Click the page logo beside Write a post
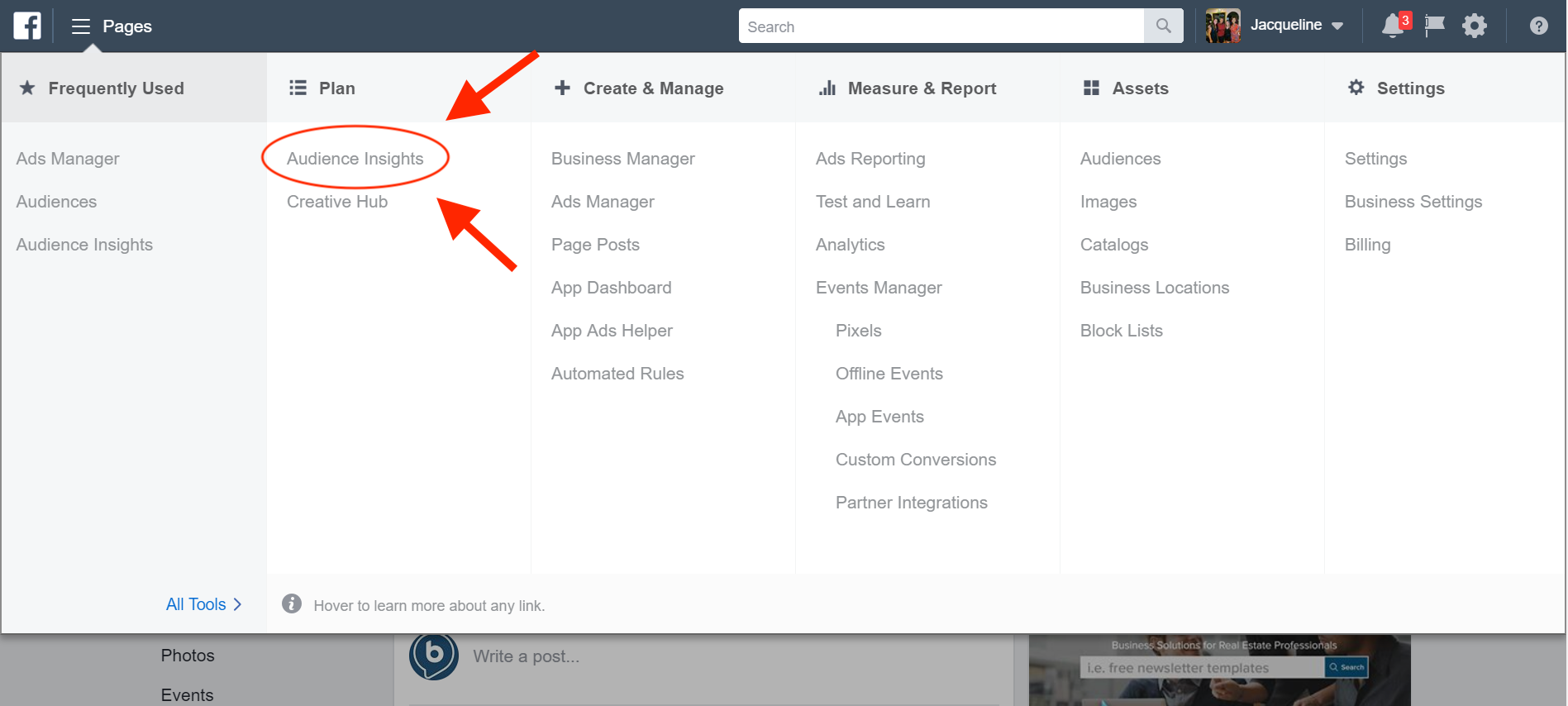1568x706 pixels. coord(434,656)
